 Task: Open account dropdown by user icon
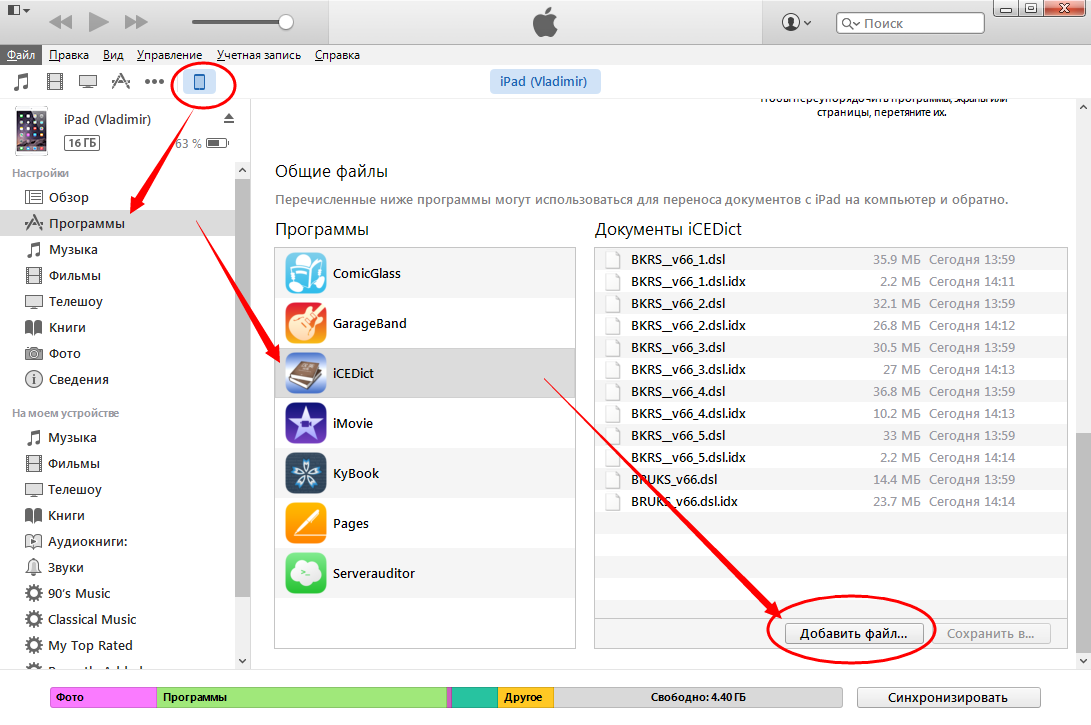pos(796,22)
